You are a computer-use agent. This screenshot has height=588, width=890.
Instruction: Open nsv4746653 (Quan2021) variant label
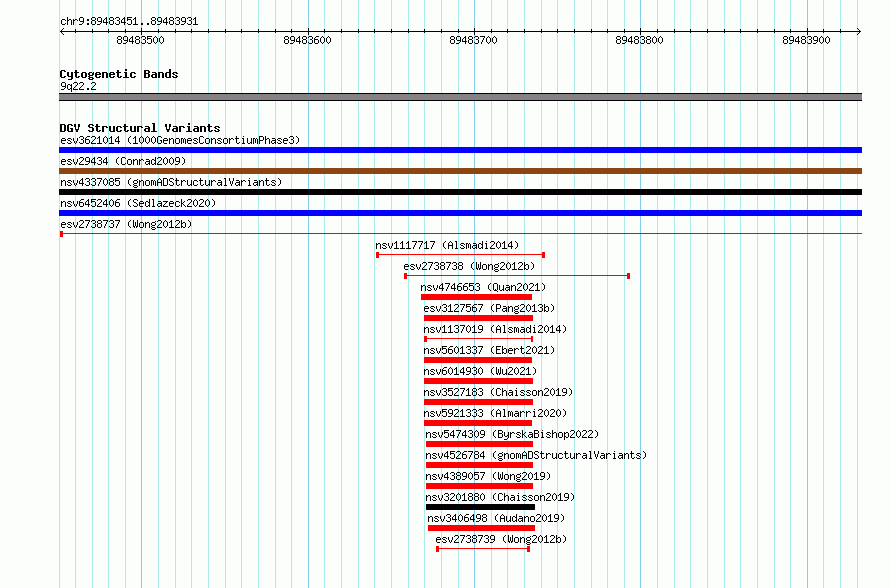click(x=483, y=287)
